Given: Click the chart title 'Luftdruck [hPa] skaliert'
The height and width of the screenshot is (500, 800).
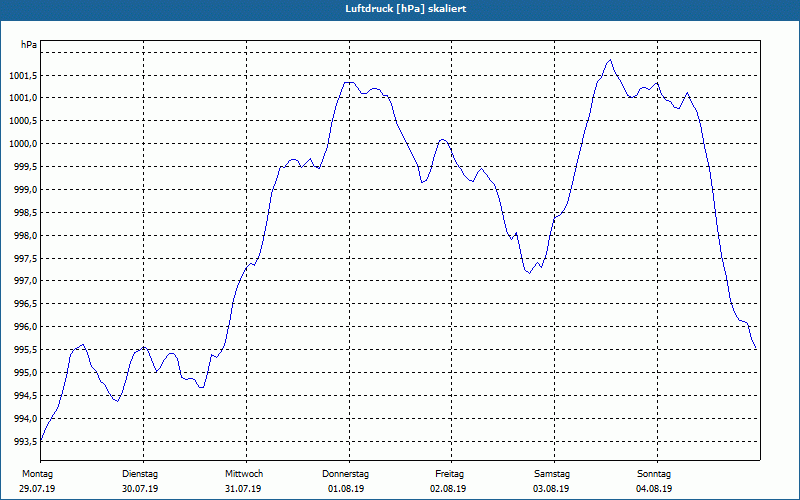Looking at the screenshot, I should click(406, 9).
